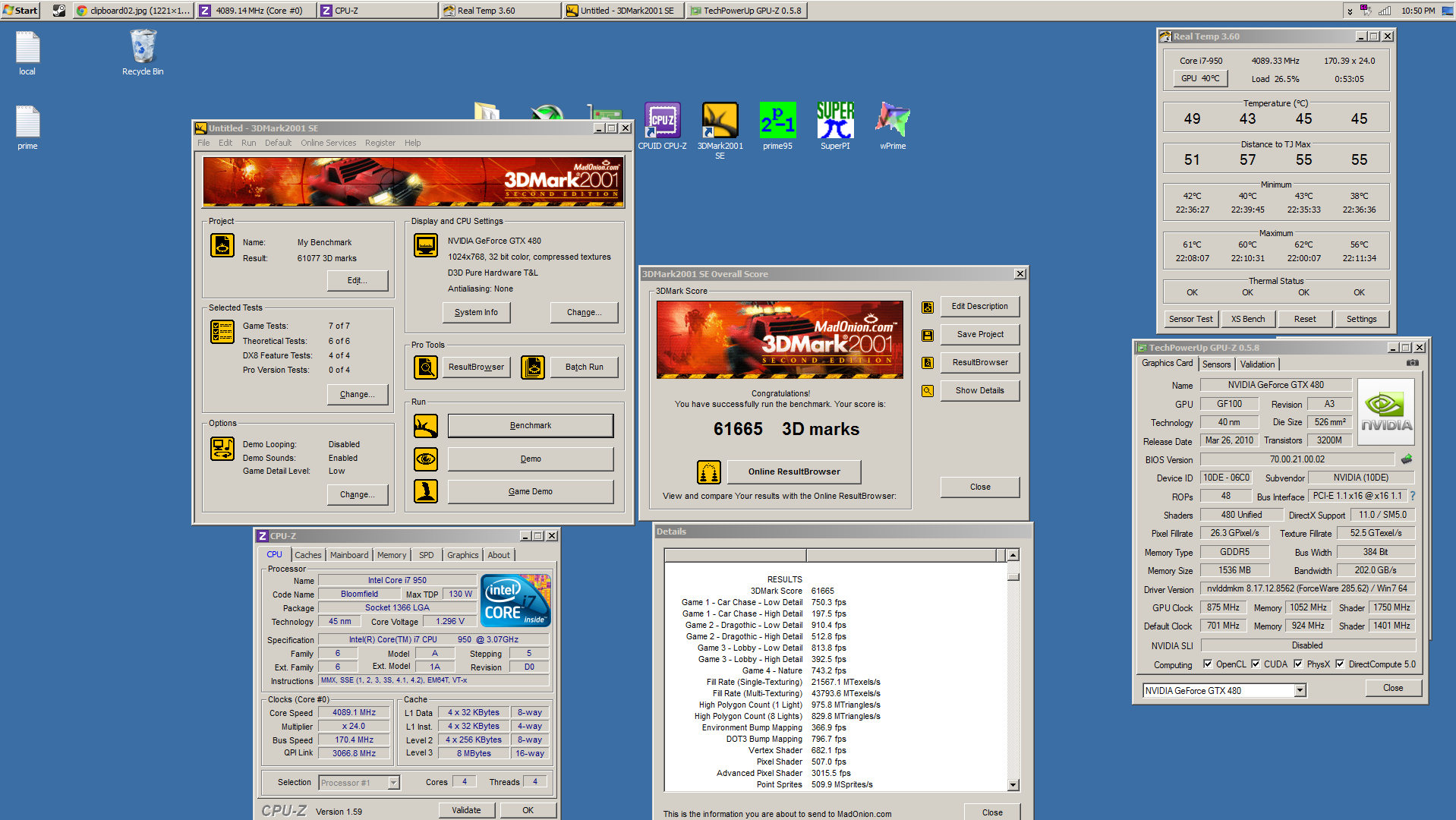Open the prime95 desktop icon
This screenshot has width=1456, height=820.
coord(777,126)
